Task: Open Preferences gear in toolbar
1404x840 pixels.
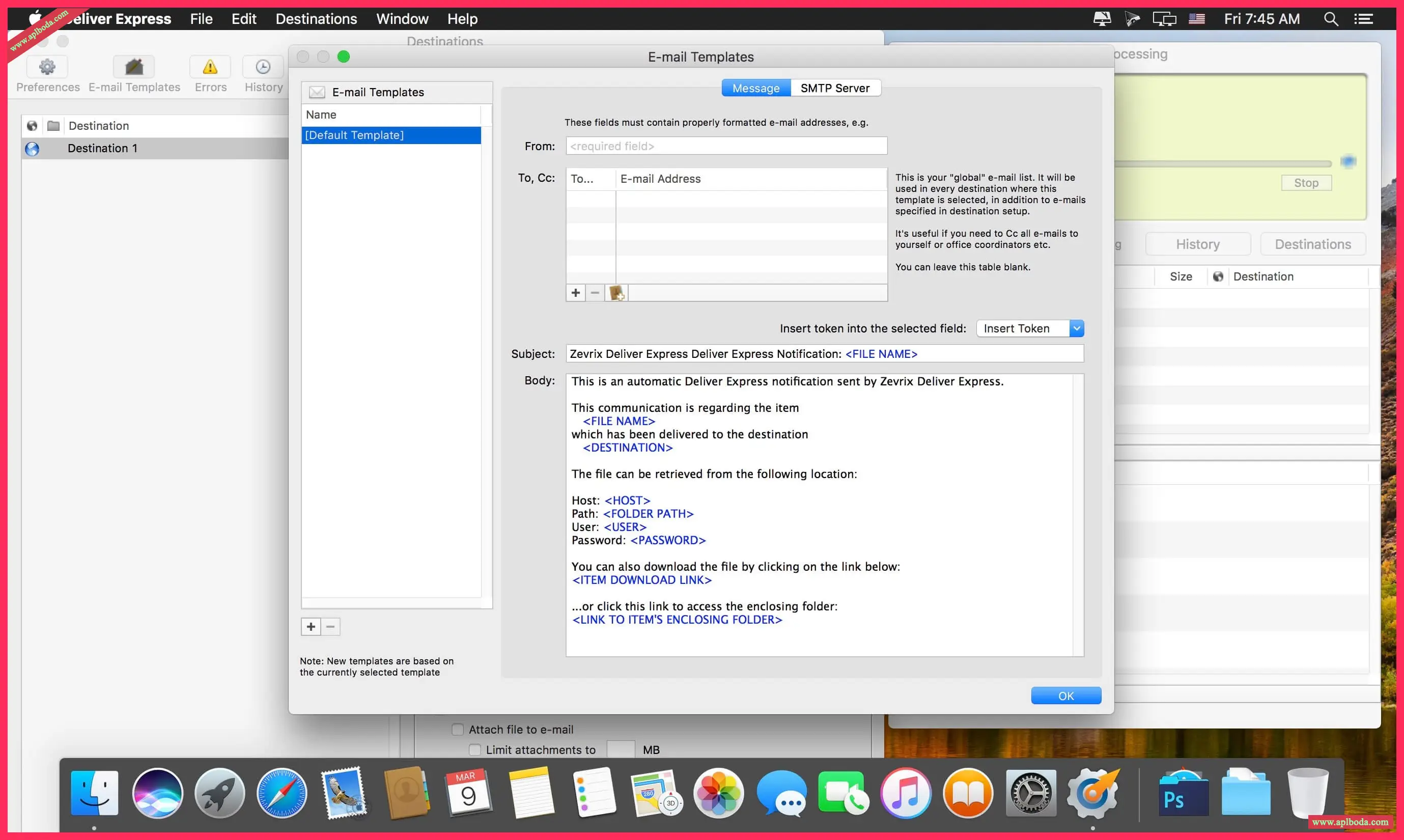Action: [47, 67]
